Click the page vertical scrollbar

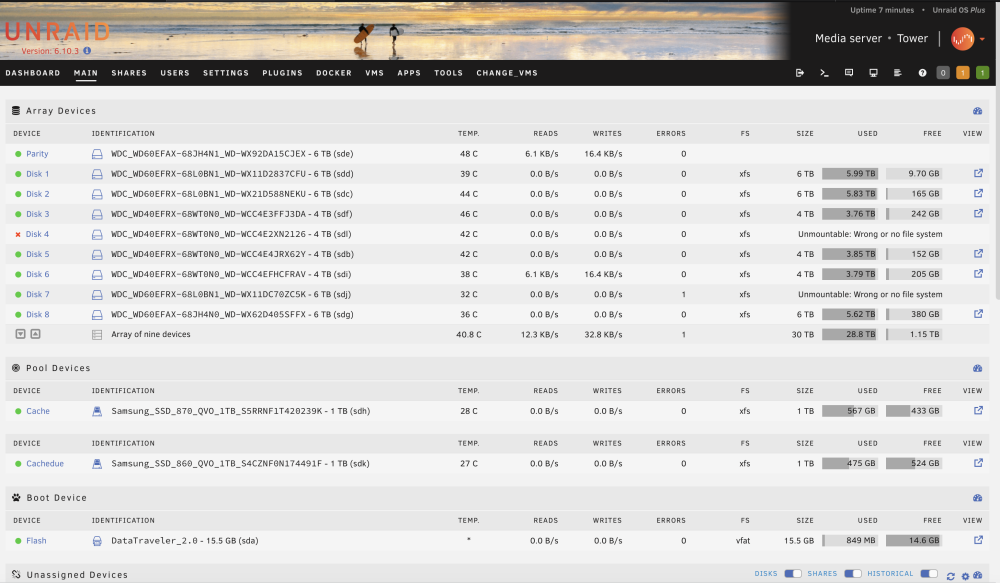coord(997,191)
